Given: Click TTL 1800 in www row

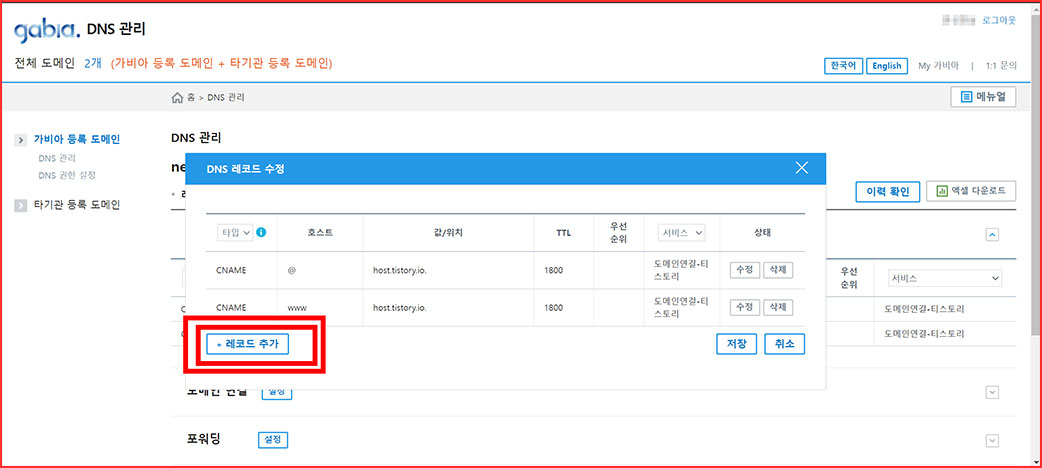Looking at the screenshot, I should (x=553, y=307).
